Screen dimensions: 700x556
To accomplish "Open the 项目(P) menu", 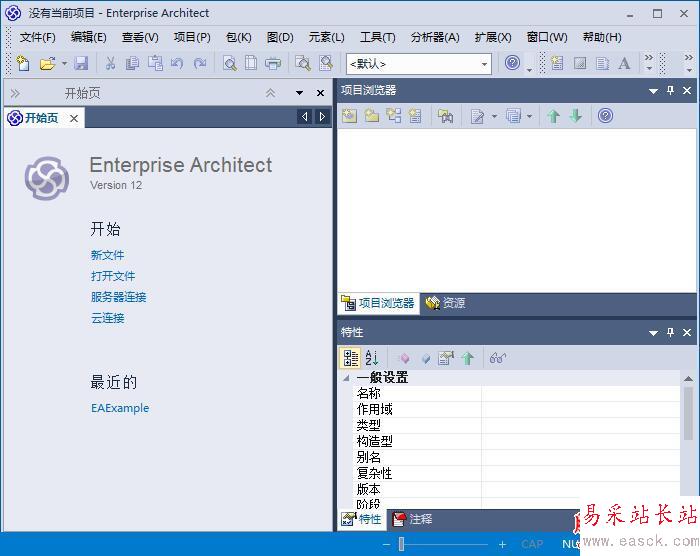I will tap(192, 37).
